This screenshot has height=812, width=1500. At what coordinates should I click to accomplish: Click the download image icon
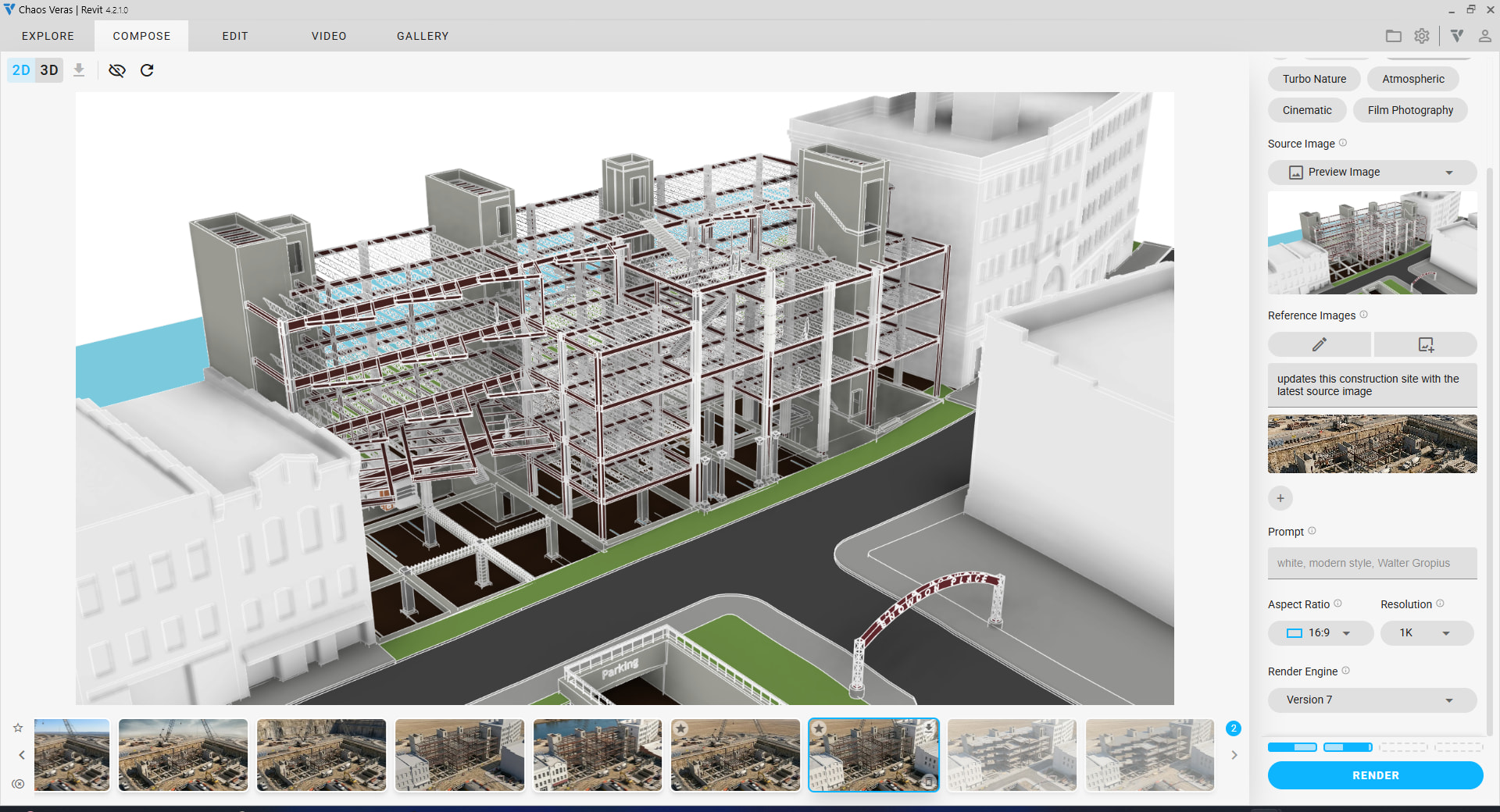coord(79,70)
